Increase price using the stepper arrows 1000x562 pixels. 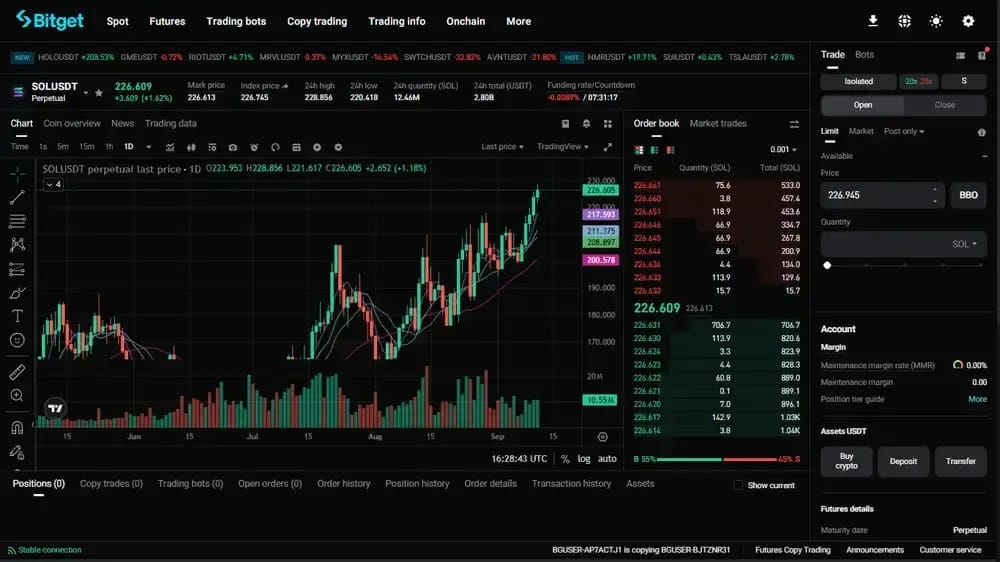(x=935, y=189)
